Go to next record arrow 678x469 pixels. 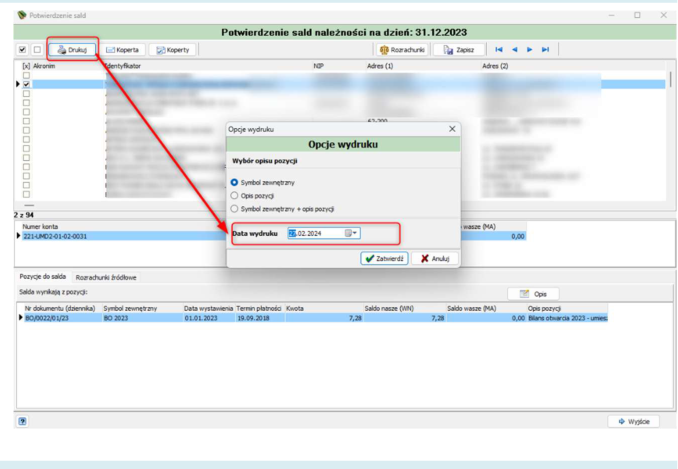pyautogui.click(x=530, y=50)
